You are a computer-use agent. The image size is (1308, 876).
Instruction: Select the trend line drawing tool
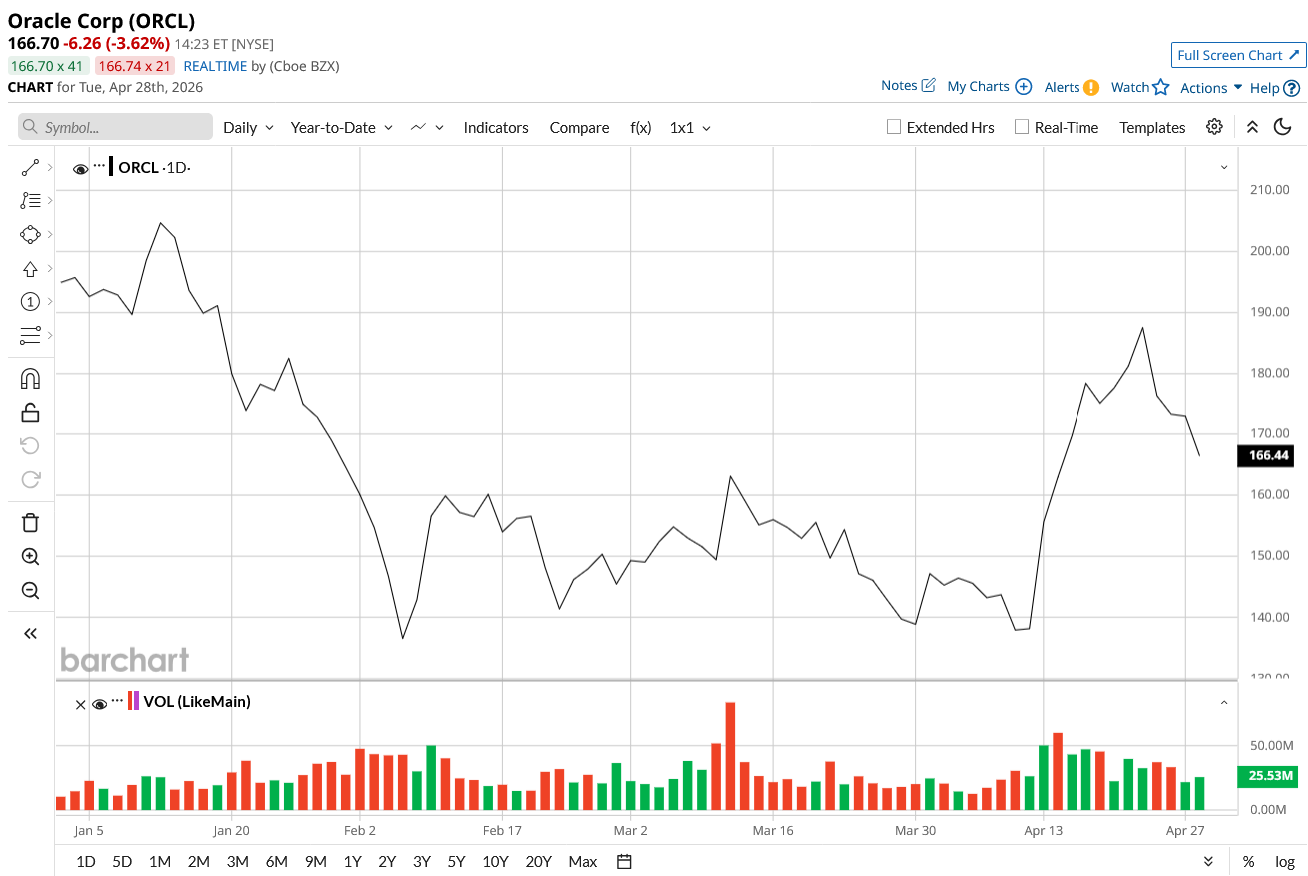(30, 168)
